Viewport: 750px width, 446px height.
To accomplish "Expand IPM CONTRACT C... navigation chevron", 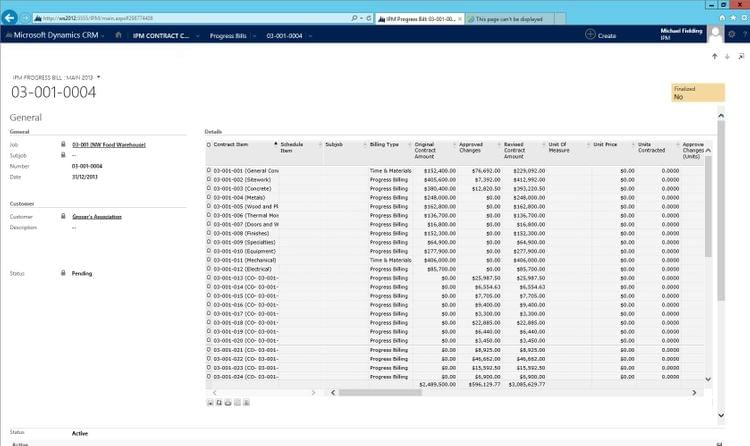I will [197, 36].
